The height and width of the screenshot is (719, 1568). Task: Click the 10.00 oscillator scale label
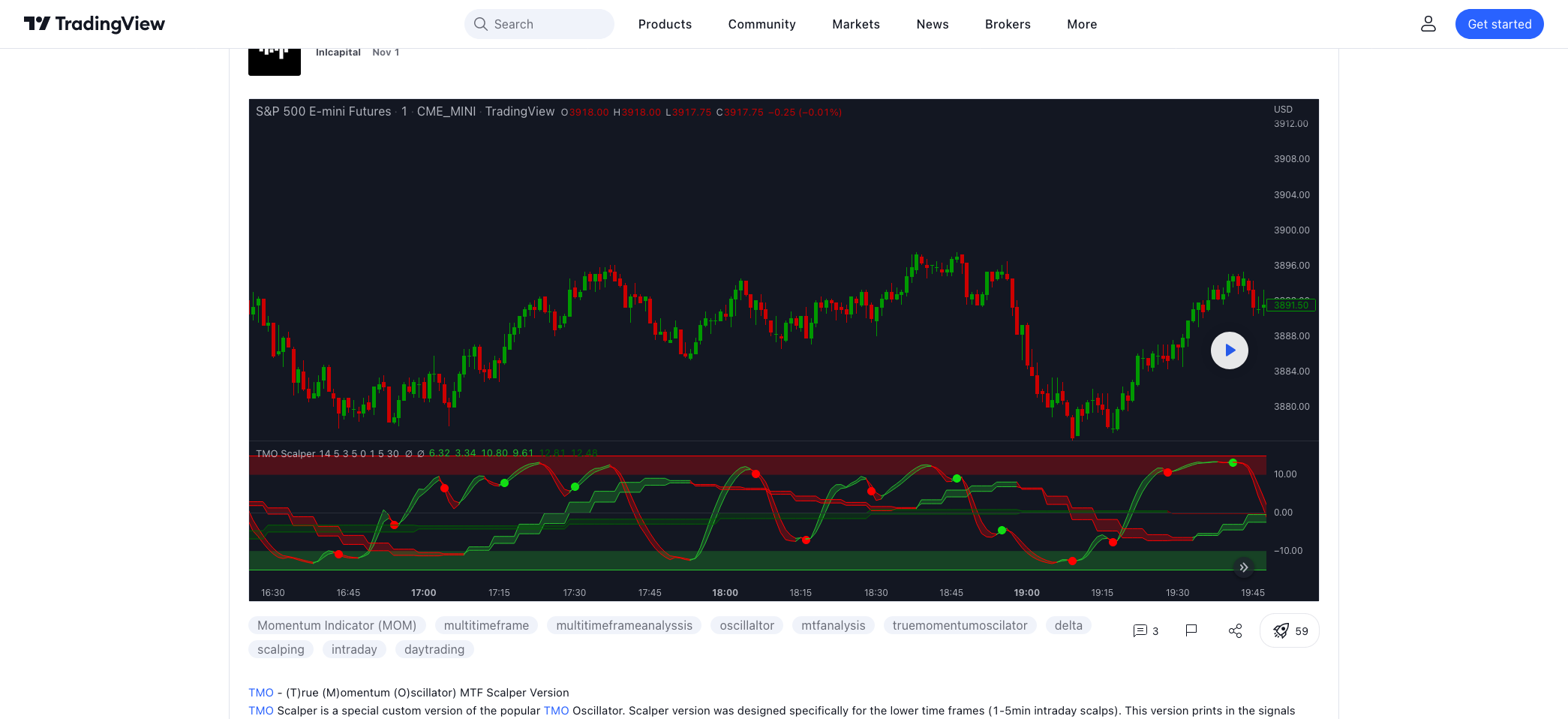click(1285, 474)
